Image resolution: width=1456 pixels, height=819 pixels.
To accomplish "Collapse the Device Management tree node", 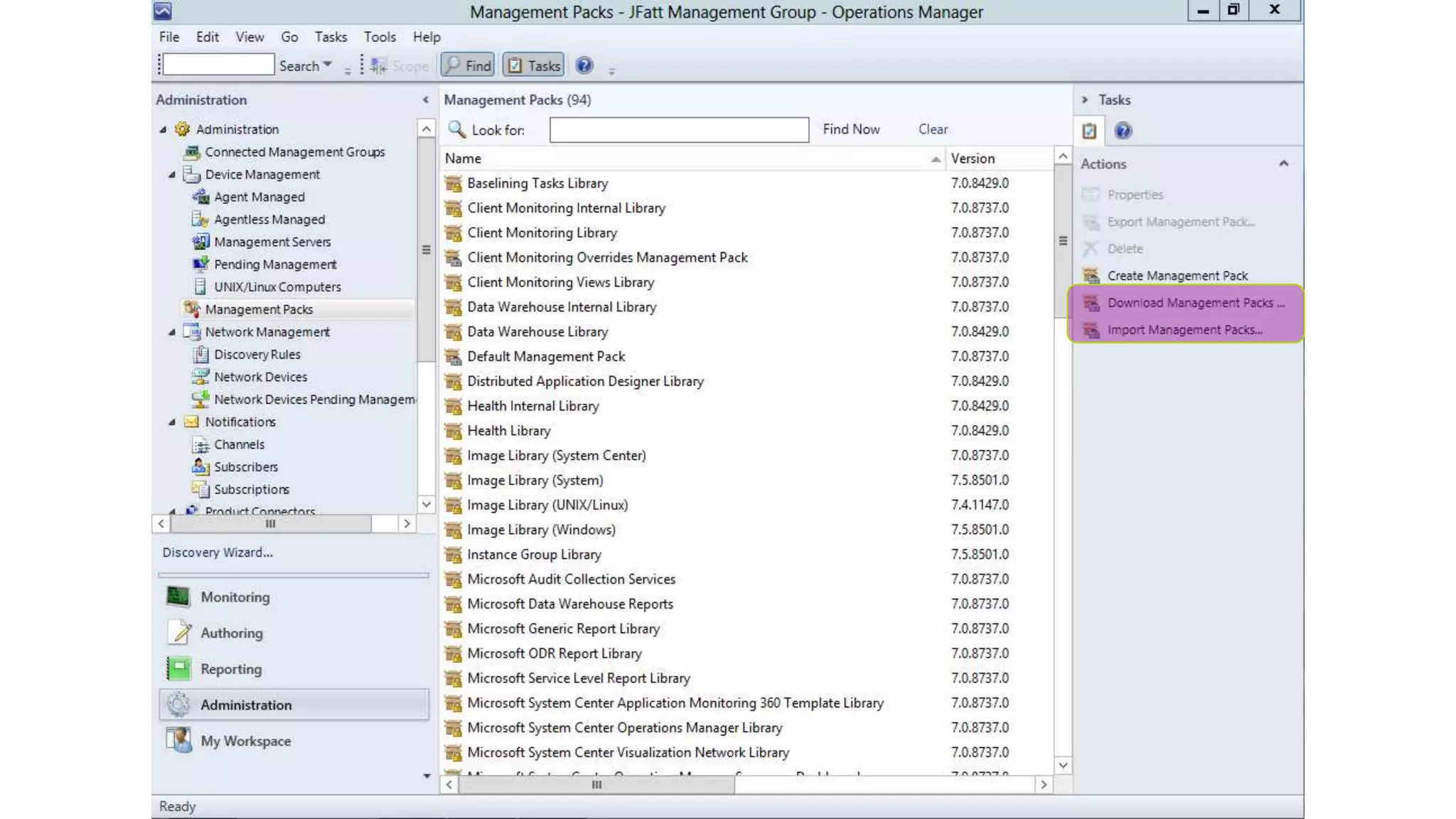I will 172,175.
